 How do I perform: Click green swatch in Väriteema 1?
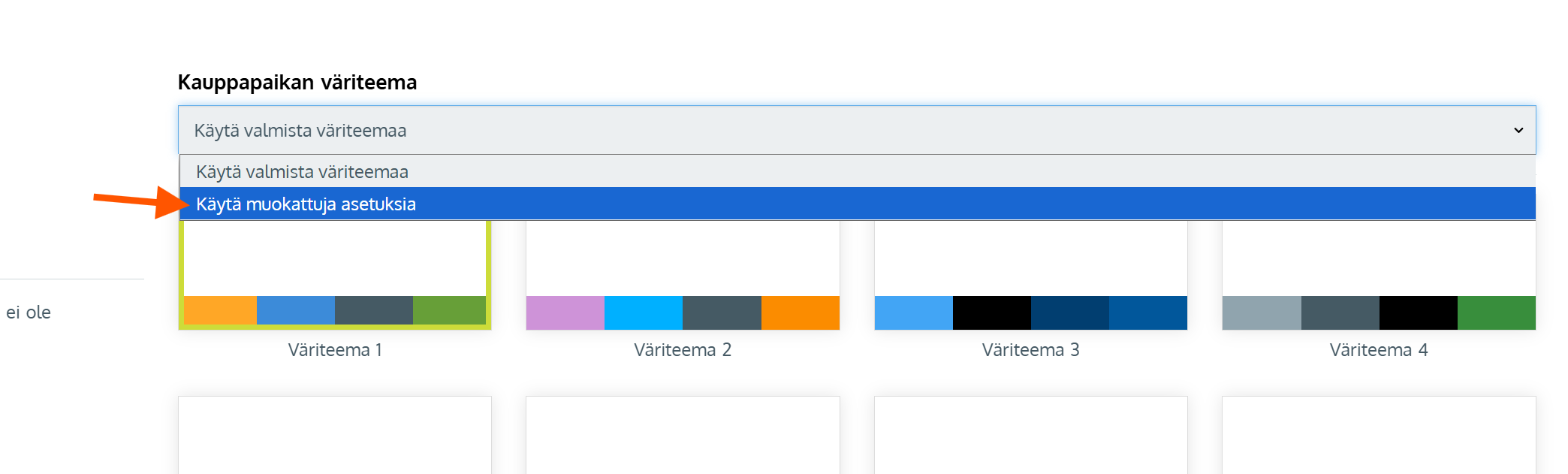coord(449,311)
